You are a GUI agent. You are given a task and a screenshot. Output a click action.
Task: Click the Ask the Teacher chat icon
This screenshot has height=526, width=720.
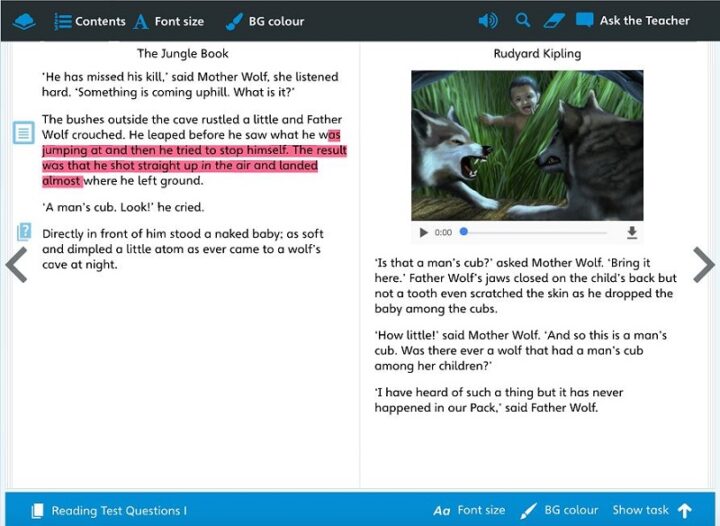pyautogui.click(x=584, y=20)
